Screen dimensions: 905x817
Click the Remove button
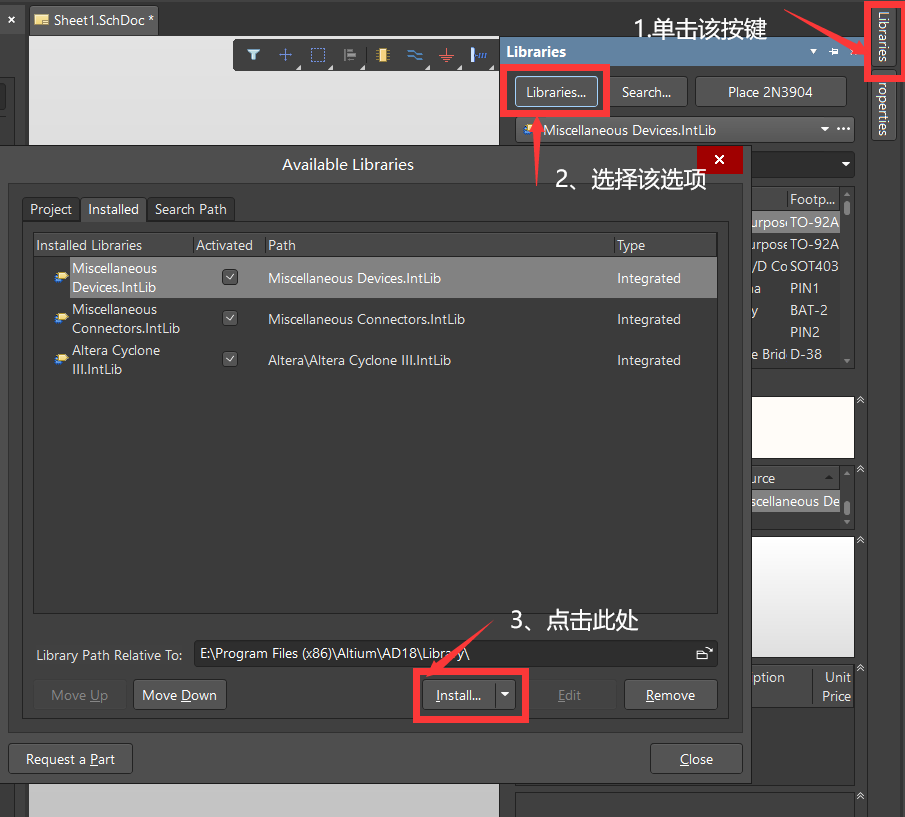tap(671, 695)
